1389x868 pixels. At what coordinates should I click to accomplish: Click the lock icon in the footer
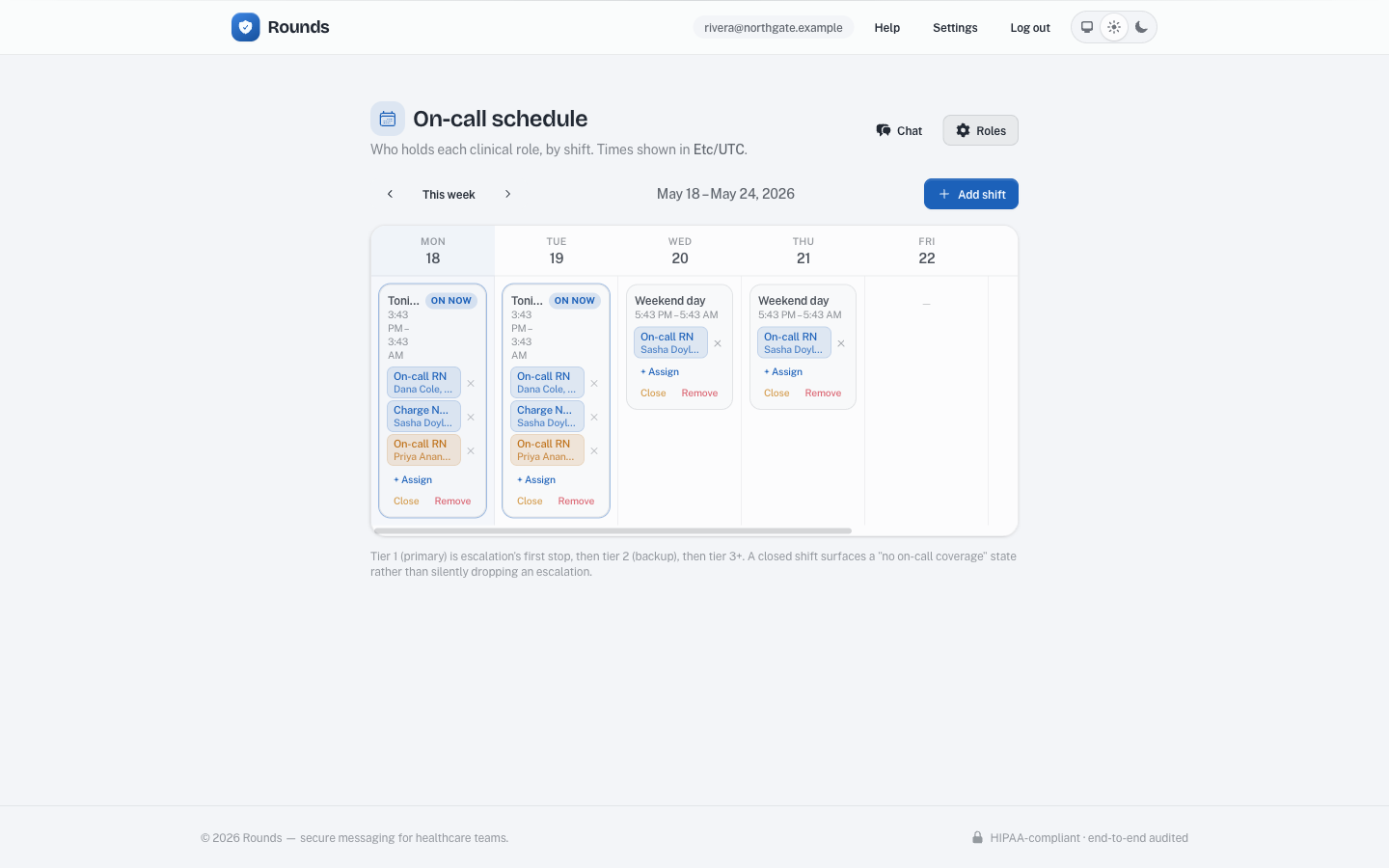(x=977, y=837)
